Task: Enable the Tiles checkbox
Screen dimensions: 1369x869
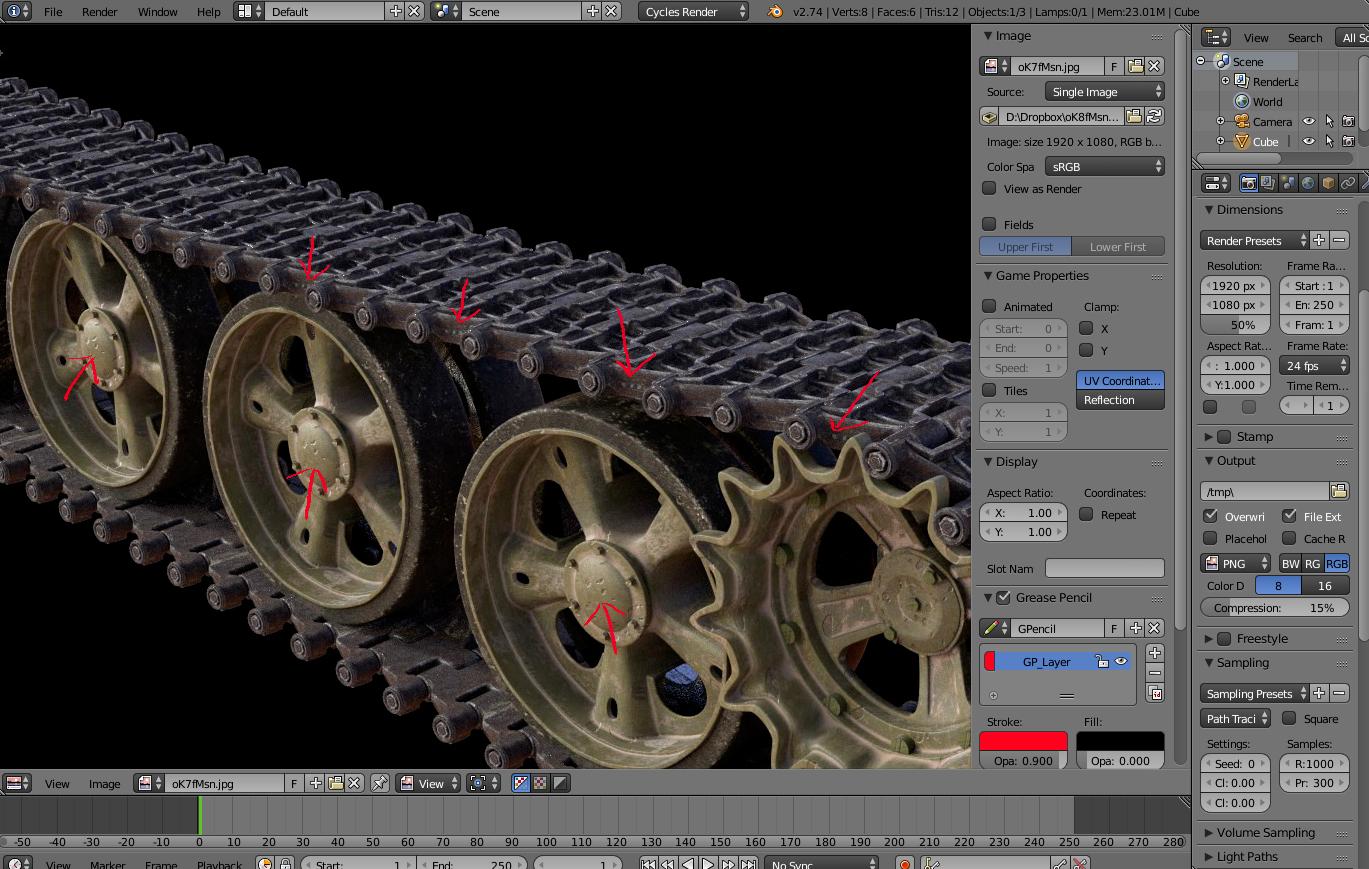Action: 989,390
